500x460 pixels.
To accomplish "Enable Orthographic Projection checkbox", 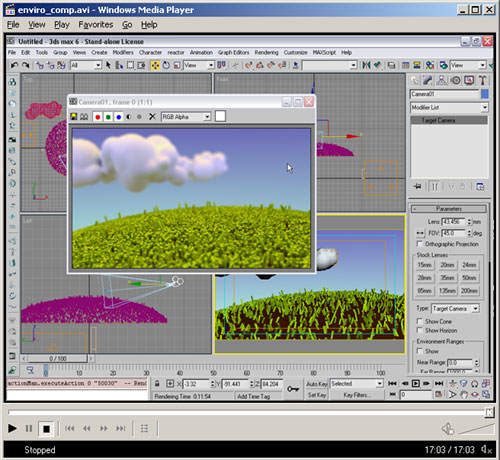I will [x=420, y=244].
